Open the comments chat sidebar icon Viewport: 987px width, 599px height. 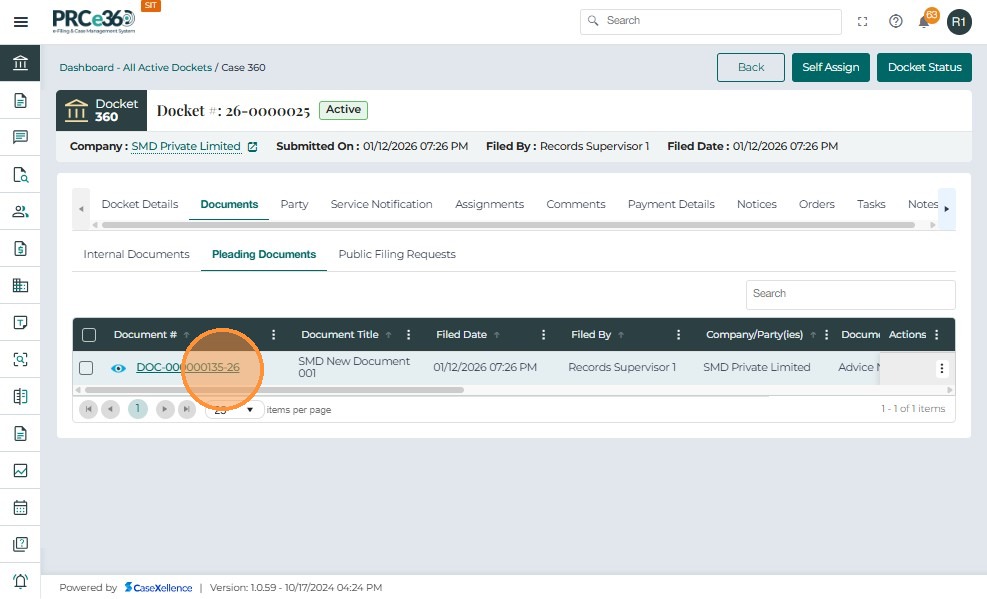[20, 137]
